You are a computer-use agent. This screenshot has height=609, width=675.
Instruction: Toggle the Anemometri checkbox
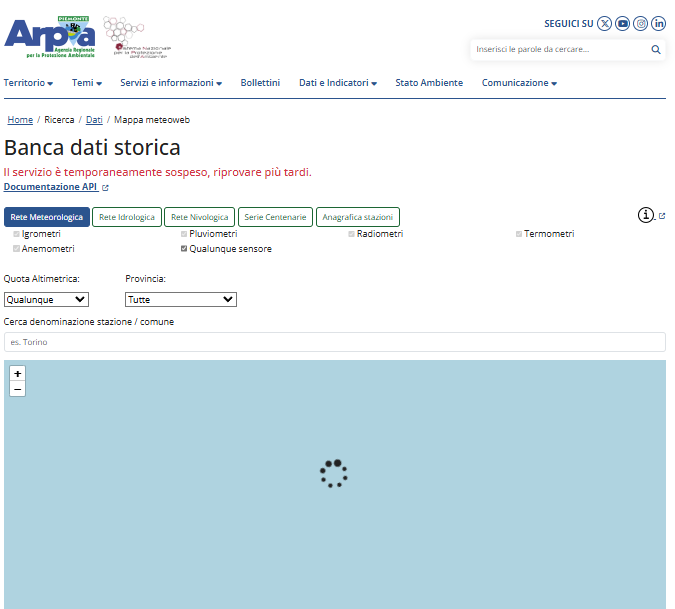16,249
